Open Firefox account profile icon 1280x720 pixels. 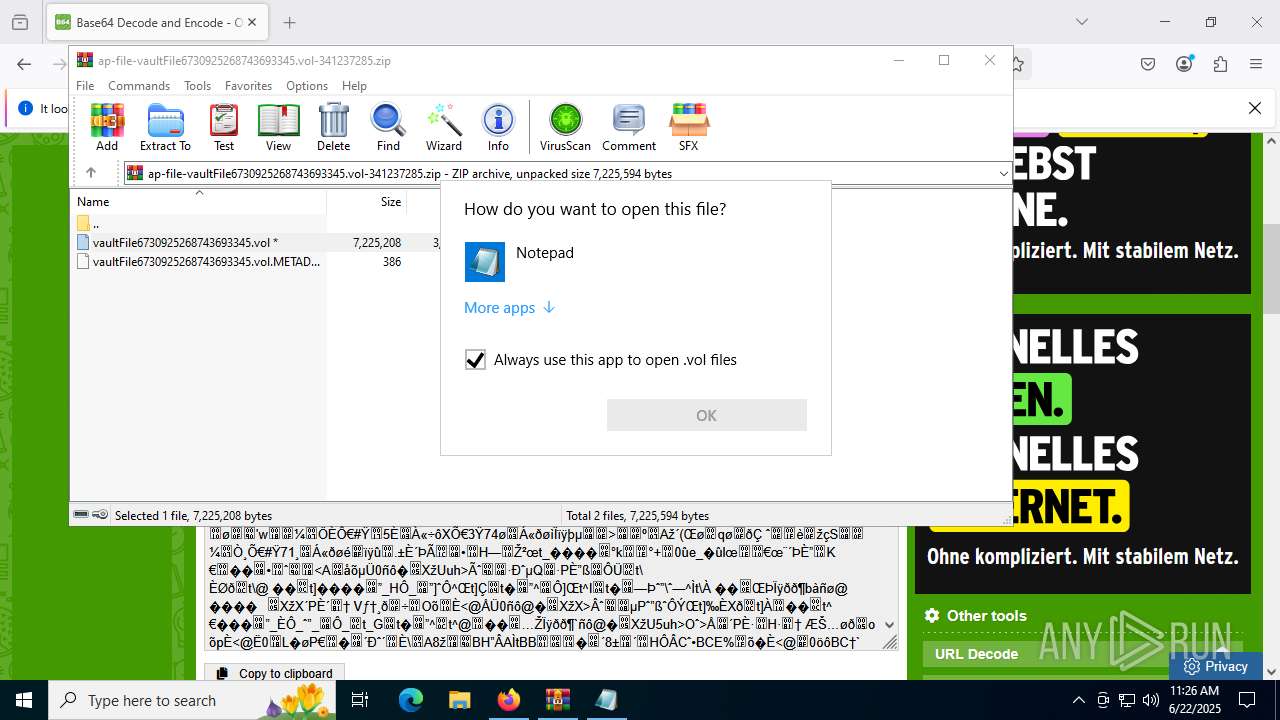(1185, 64)
